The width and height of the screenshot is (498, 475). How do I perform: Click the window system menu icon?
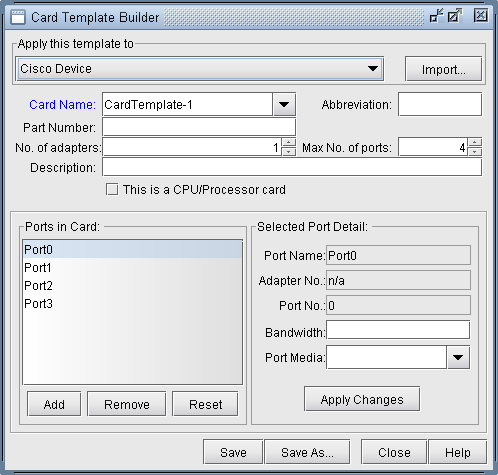18,17
